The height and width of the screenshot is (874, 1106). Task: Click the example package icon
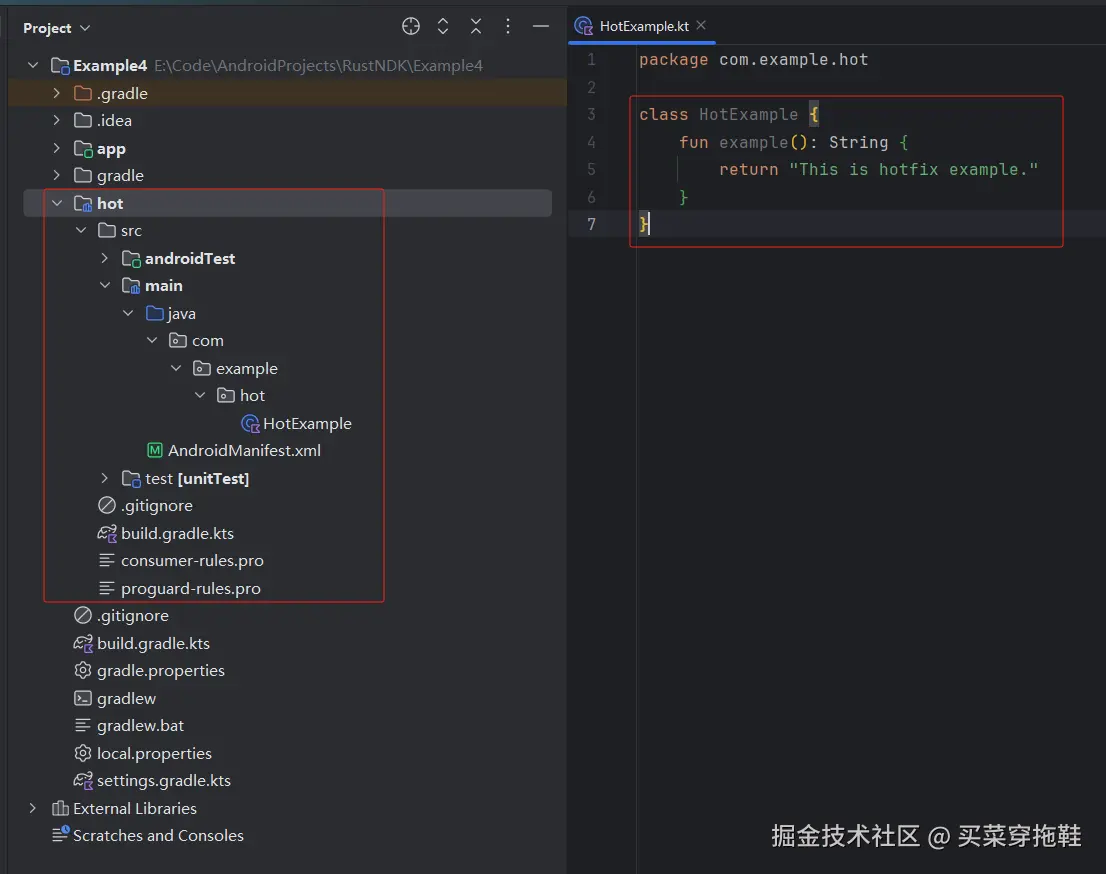pyautogui.click(x=202, y=368)
